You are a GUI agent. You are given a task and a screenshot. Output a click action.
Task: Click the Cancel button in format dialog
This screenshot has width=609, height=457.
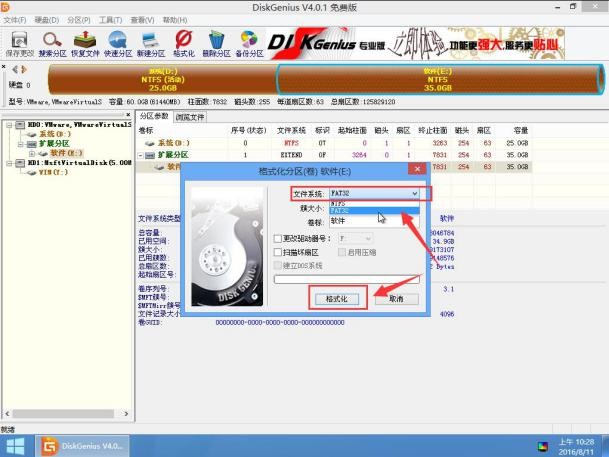397,299
